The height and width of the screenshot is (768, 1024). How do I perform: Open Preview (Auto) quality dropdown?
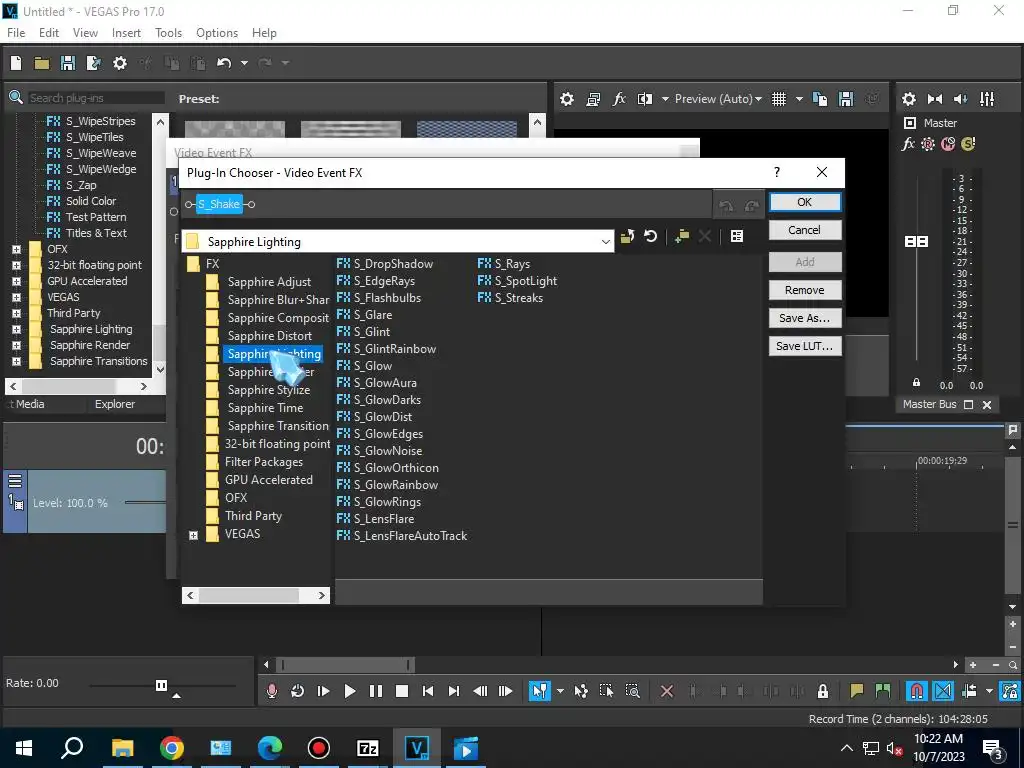(718, 99)
